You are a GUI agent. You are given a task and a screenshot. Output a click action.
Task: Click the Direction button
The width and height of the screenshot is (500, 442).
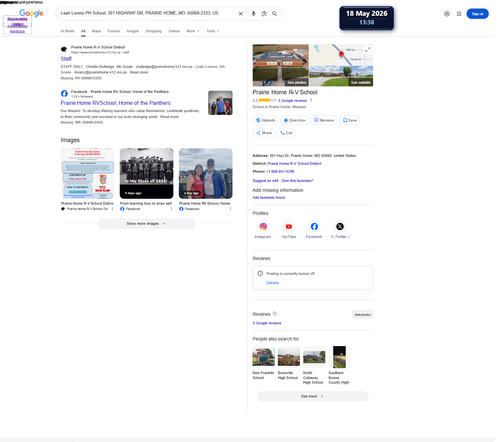[294, 120]
